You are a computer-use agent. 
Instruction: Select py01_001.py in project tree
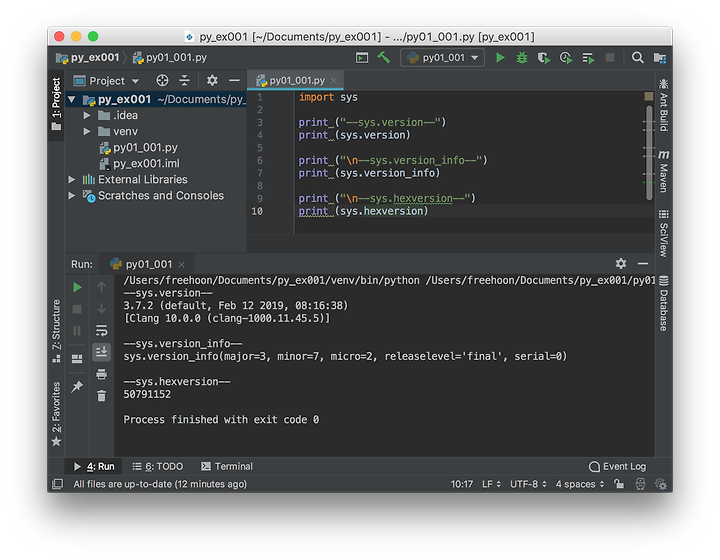point(145,147)
